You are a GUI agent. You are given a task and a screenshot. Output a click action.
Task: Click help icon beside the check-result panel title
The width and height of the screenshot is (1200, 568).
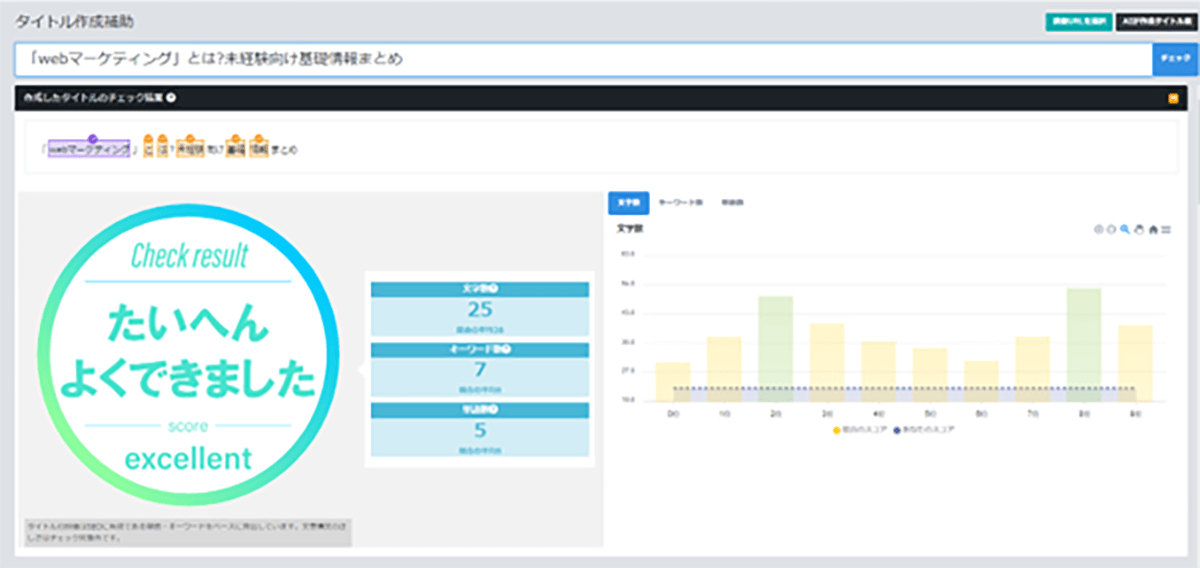point(172,98)
